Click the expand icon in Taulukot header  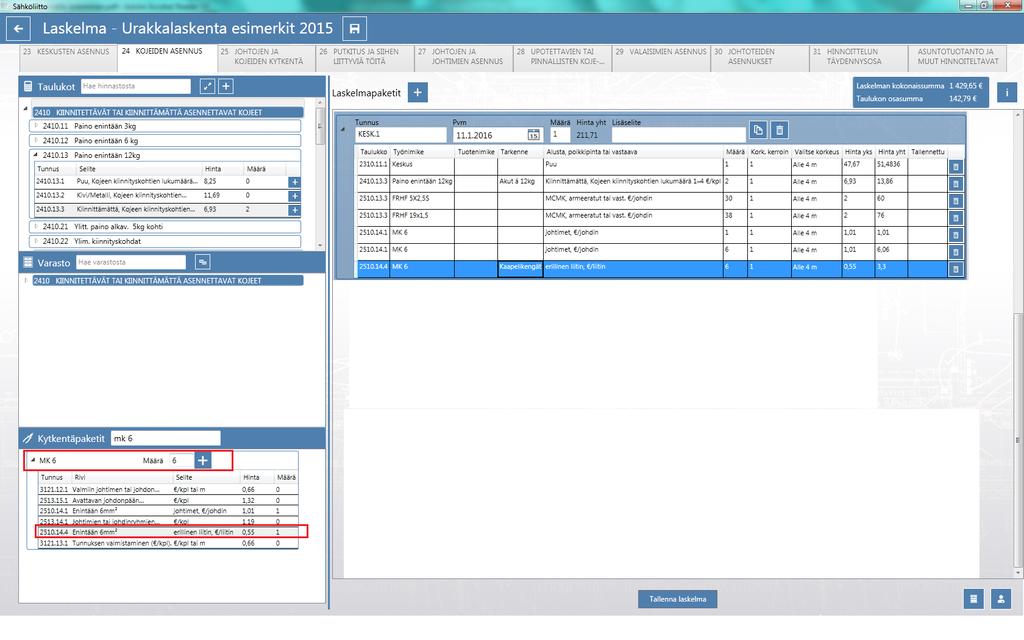pyautogui.click(x=207, y=86)
